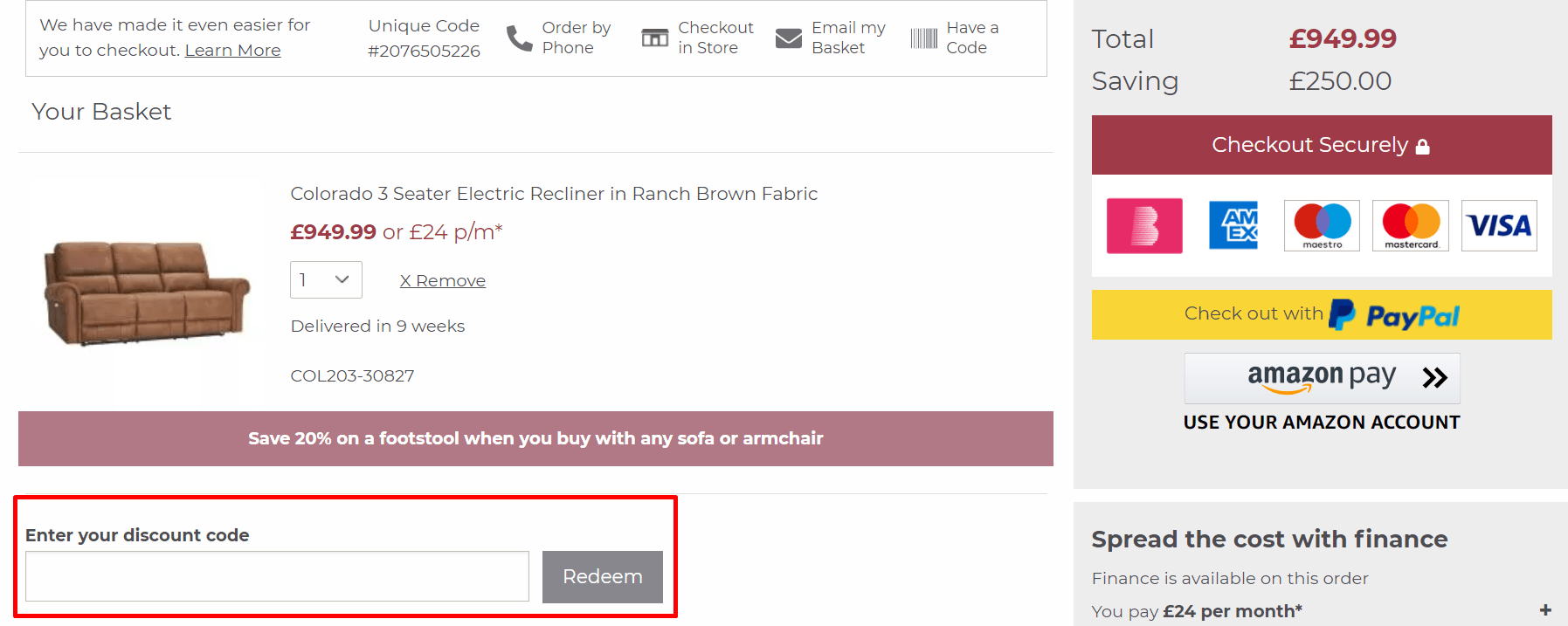The width and height of the screenshot is (1568, 626).
Task: Remove the Colorado recliner from basket
Action: (x=442, y=281)
